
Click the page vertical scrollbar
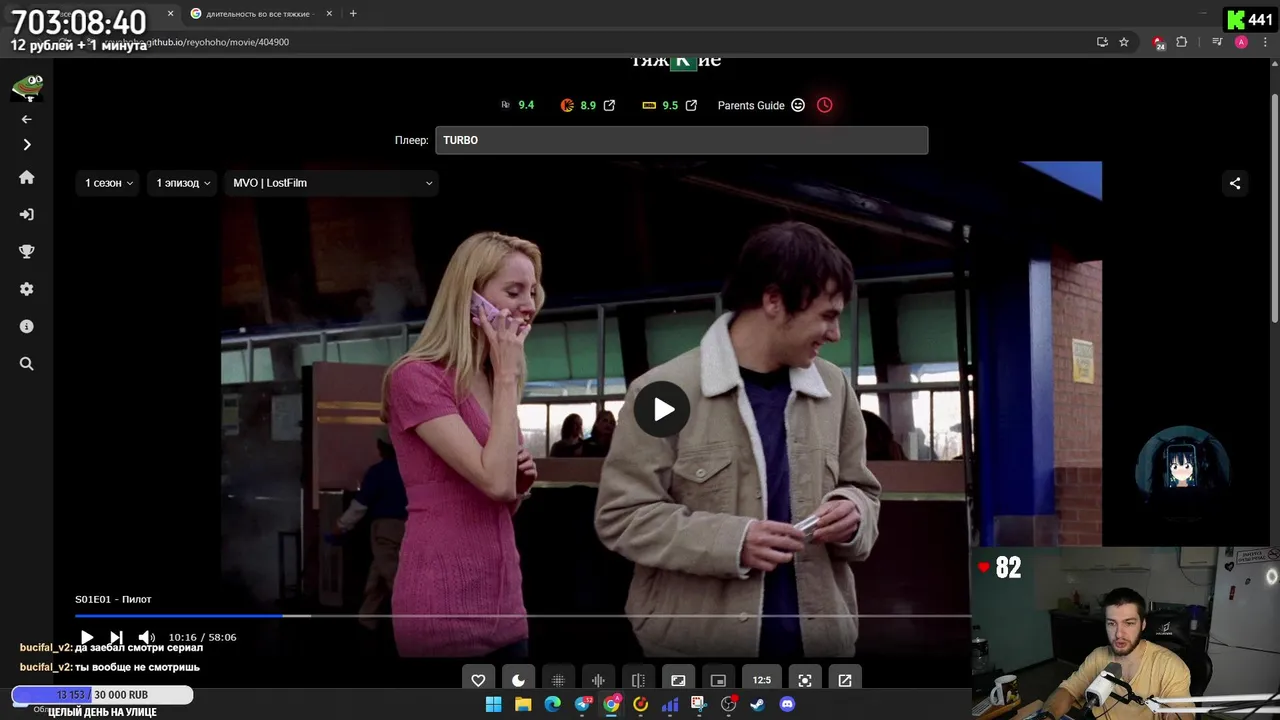[x=1275, y=207]
